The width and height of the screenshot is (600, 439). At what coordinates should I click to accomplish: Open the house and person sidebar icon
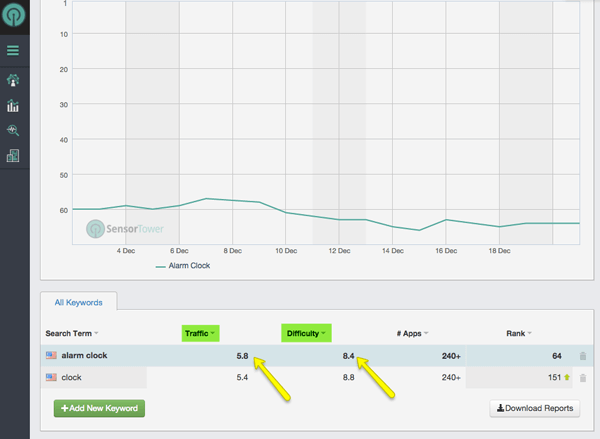(x=13, y=80)
